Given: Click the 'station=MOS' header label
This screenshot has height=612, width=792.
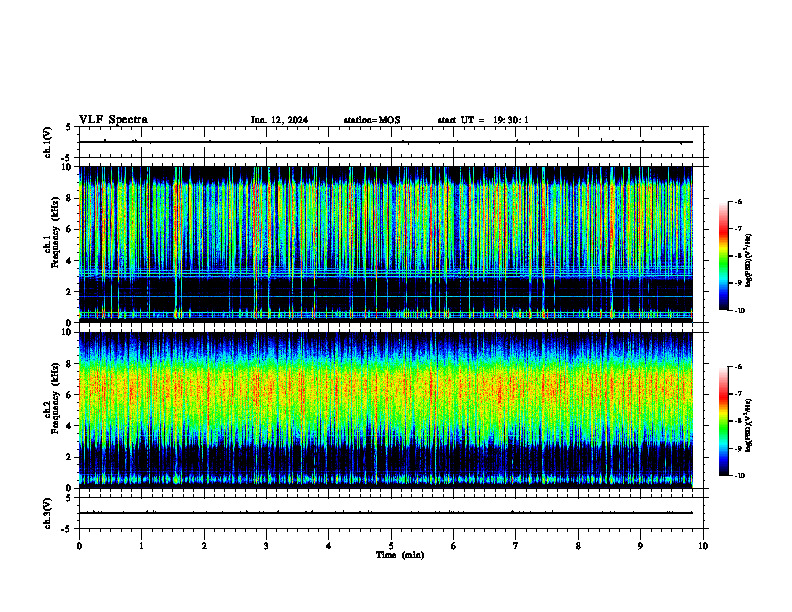Looking at the screenshot, I should coord(372,120).
